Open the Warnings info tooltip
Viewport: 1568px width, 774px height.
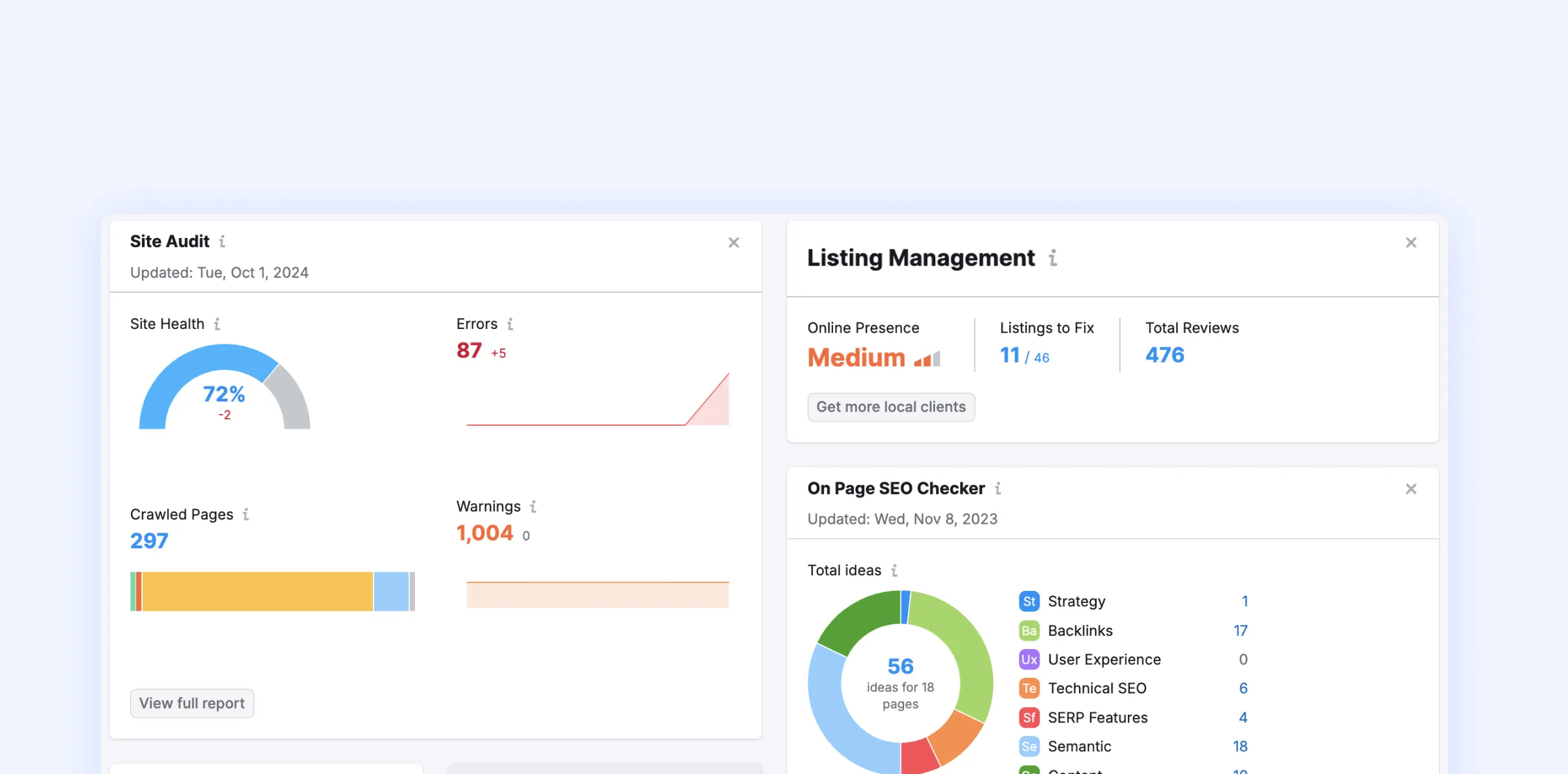tap(533, 507)
